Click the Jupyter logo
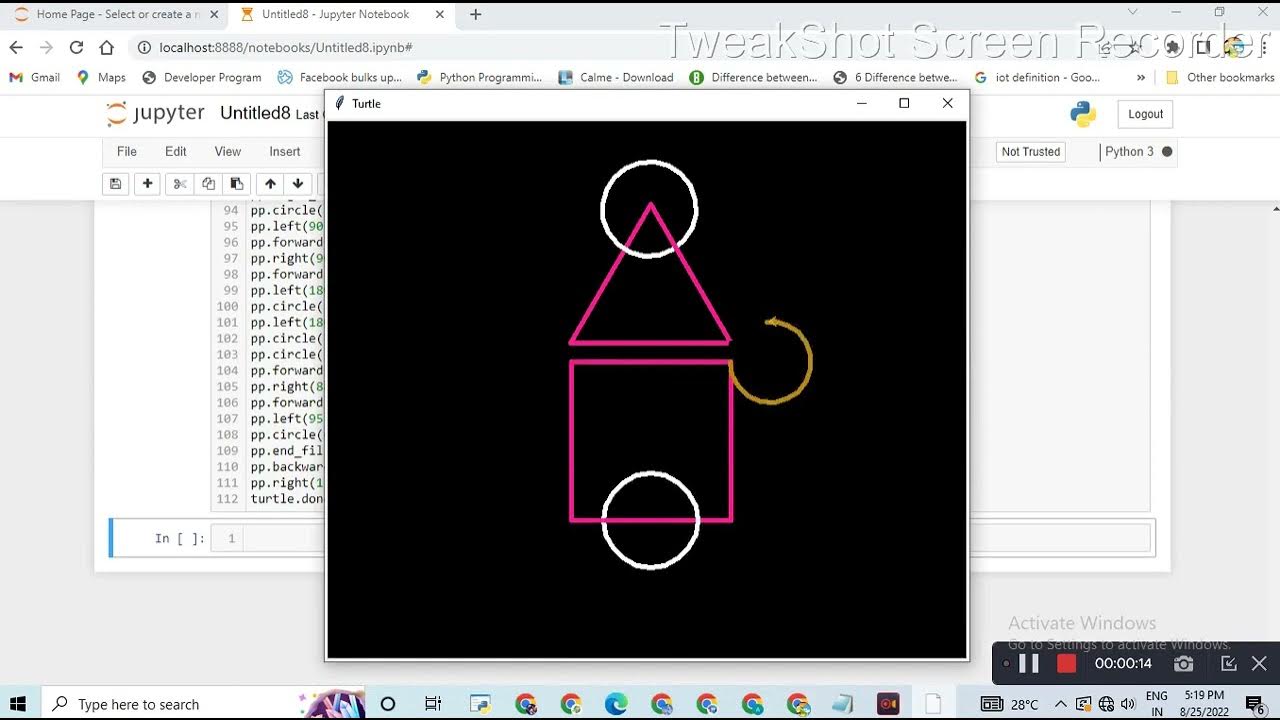1280x720 pixels. tap(155, 113)
